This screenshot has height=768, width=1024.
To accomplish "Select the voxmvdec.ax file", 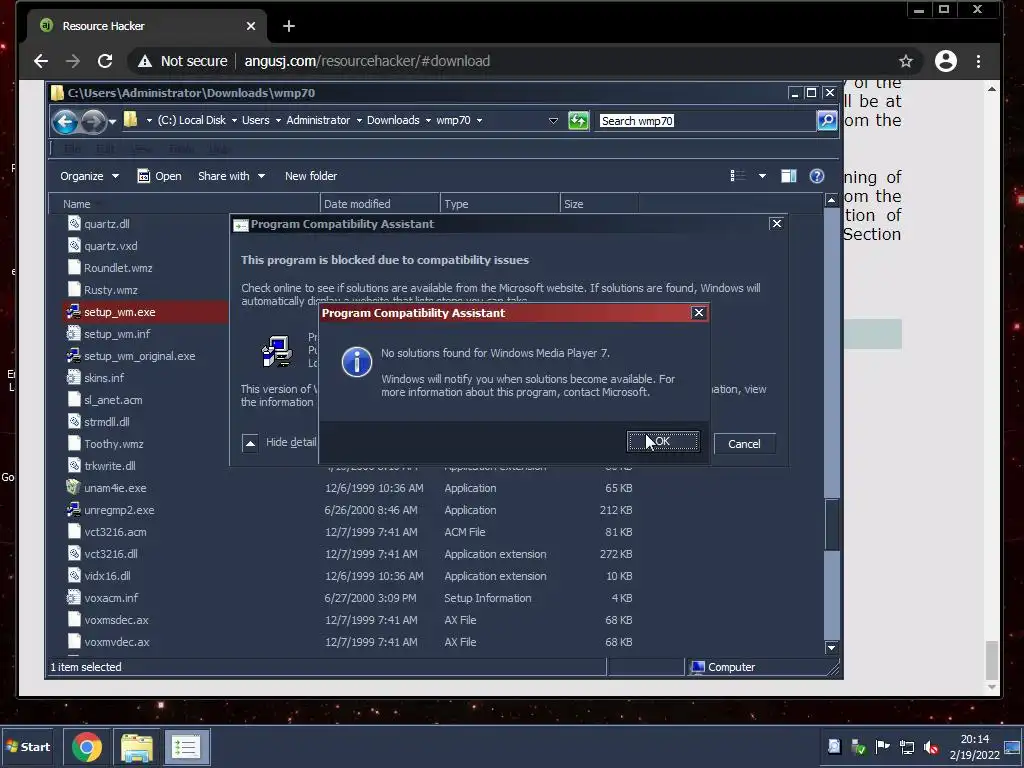I will (116, 643).
